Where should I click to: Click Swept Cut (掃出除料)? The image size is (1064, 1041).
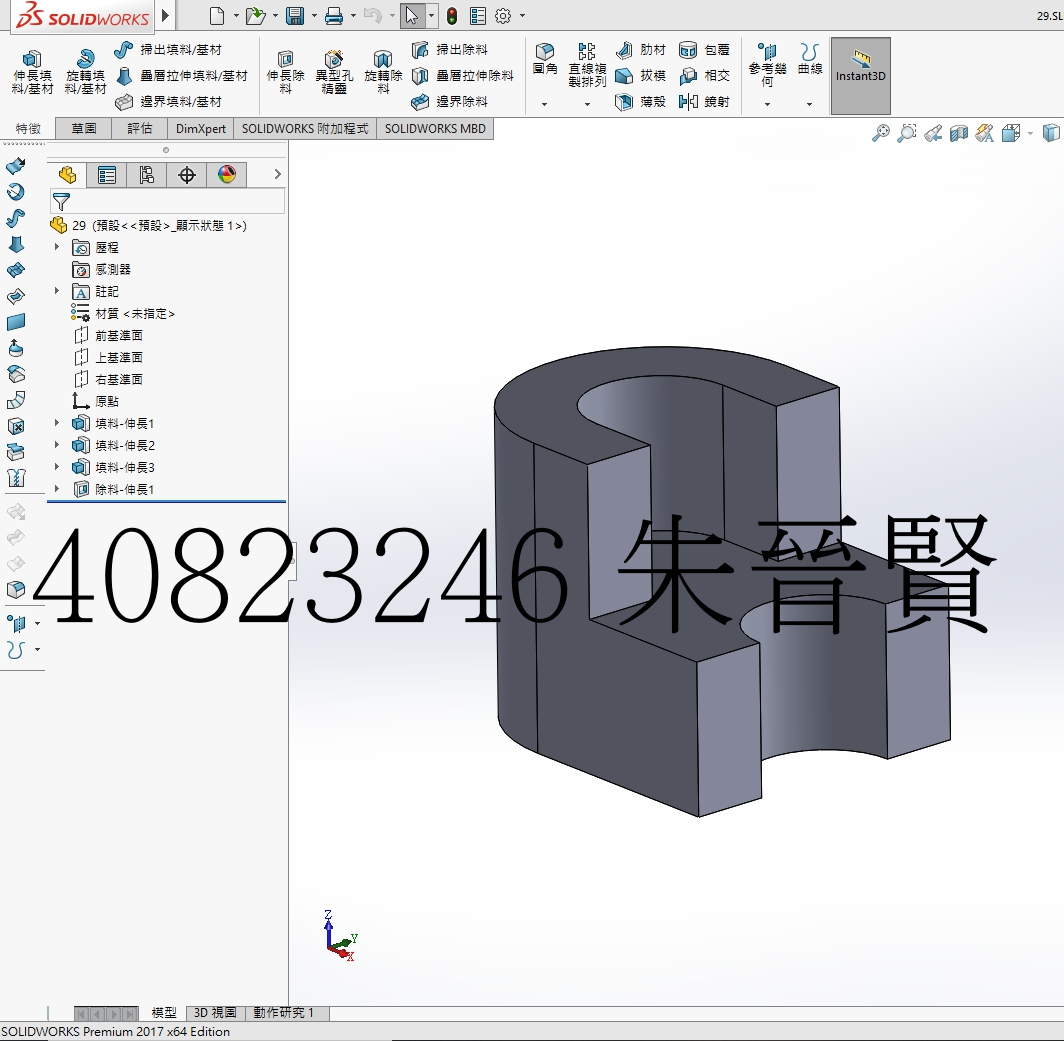pyautogui.click(x=449, y=50)
